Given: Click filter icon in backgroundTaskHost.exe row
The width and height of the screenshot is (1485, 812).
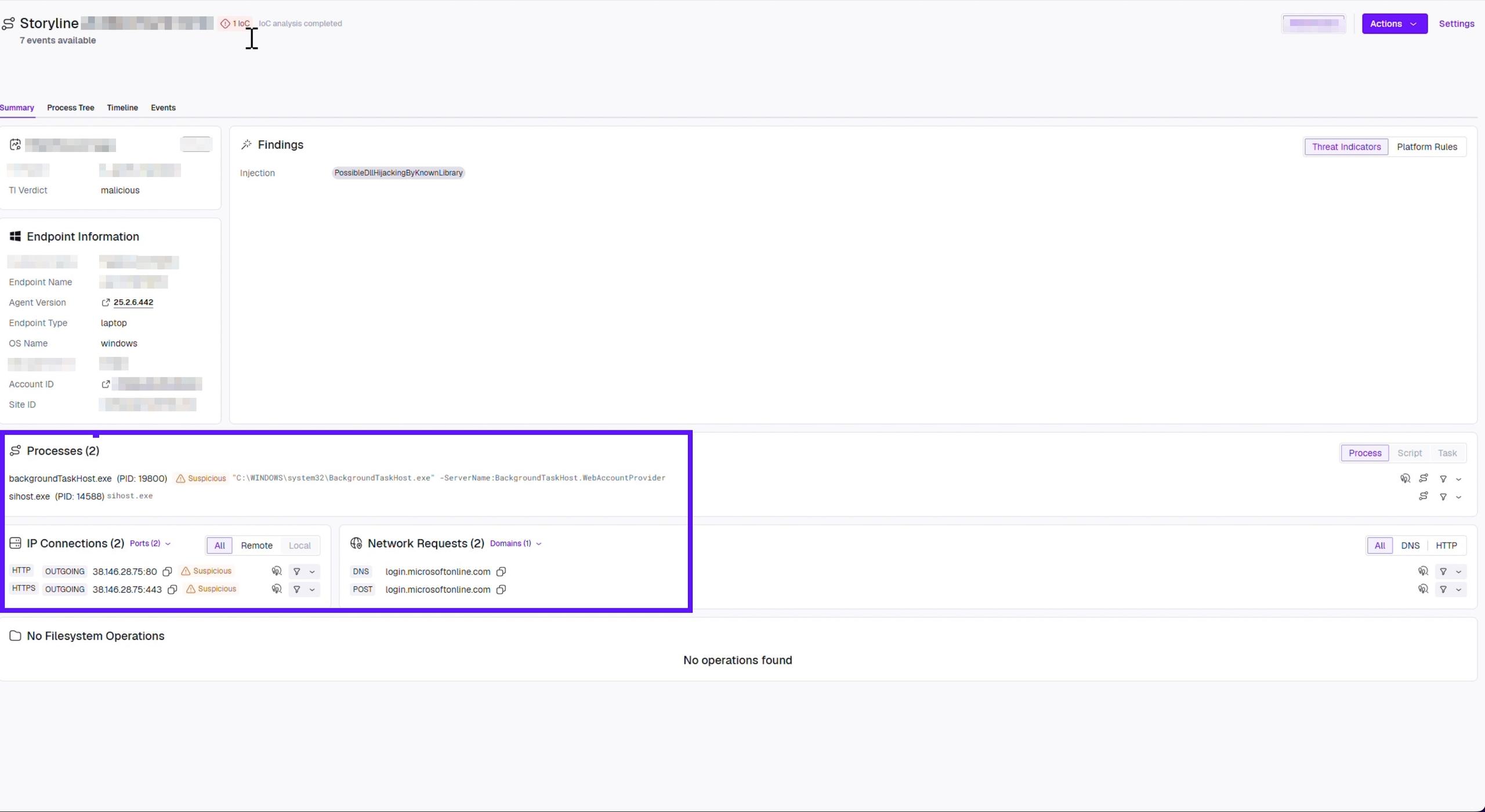Looking at the screenshot, I should click(1443, 479).
